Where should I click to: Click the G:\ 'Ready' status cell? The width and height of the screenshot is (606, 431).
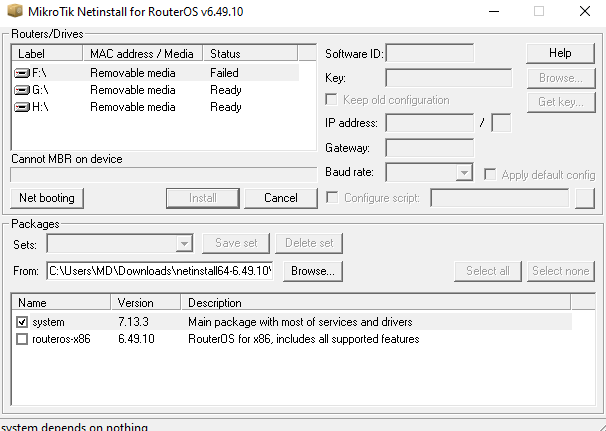[x=226, y=90]
